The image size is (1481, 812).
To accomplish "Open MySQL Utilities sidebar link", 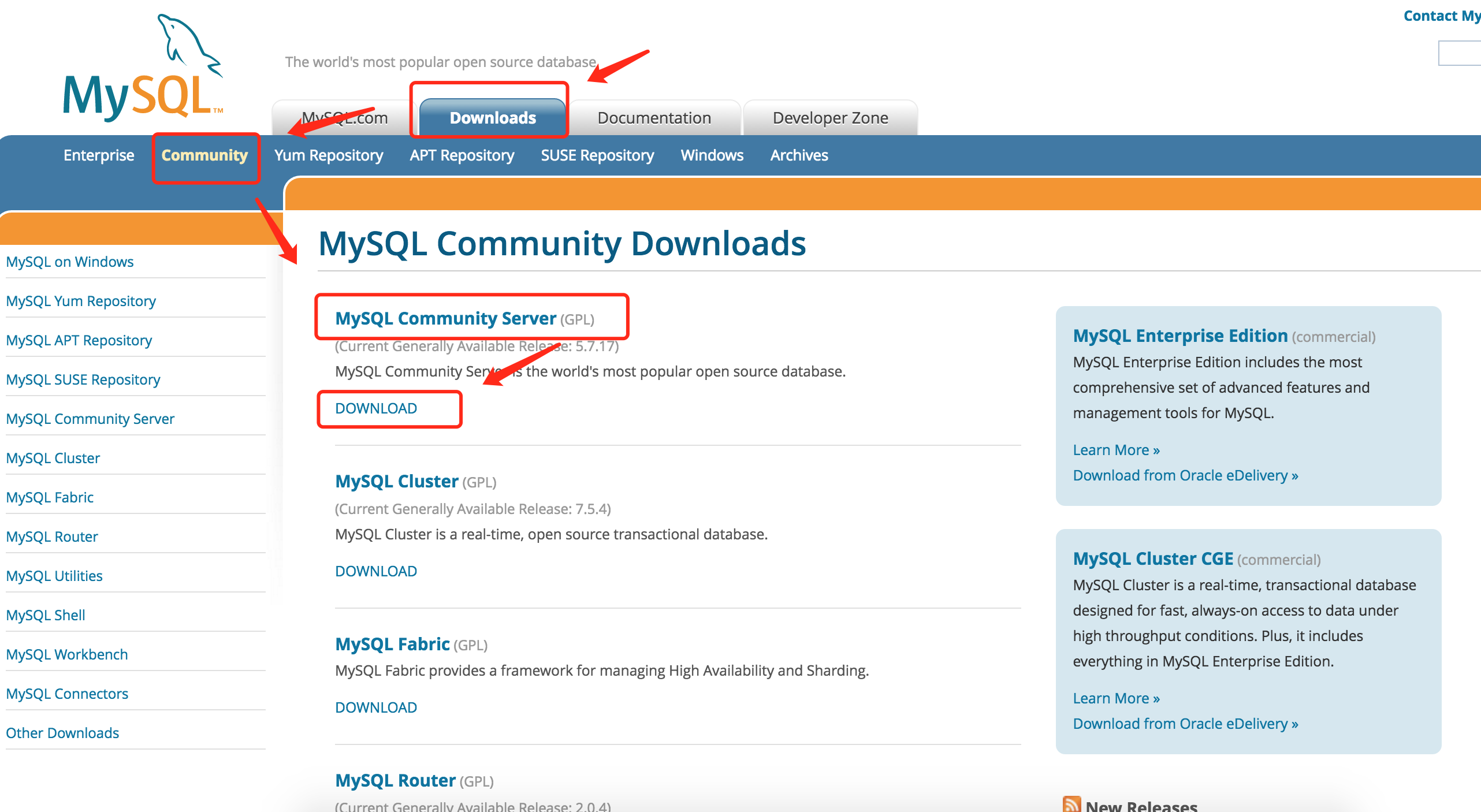I will (x=54, y=576).
